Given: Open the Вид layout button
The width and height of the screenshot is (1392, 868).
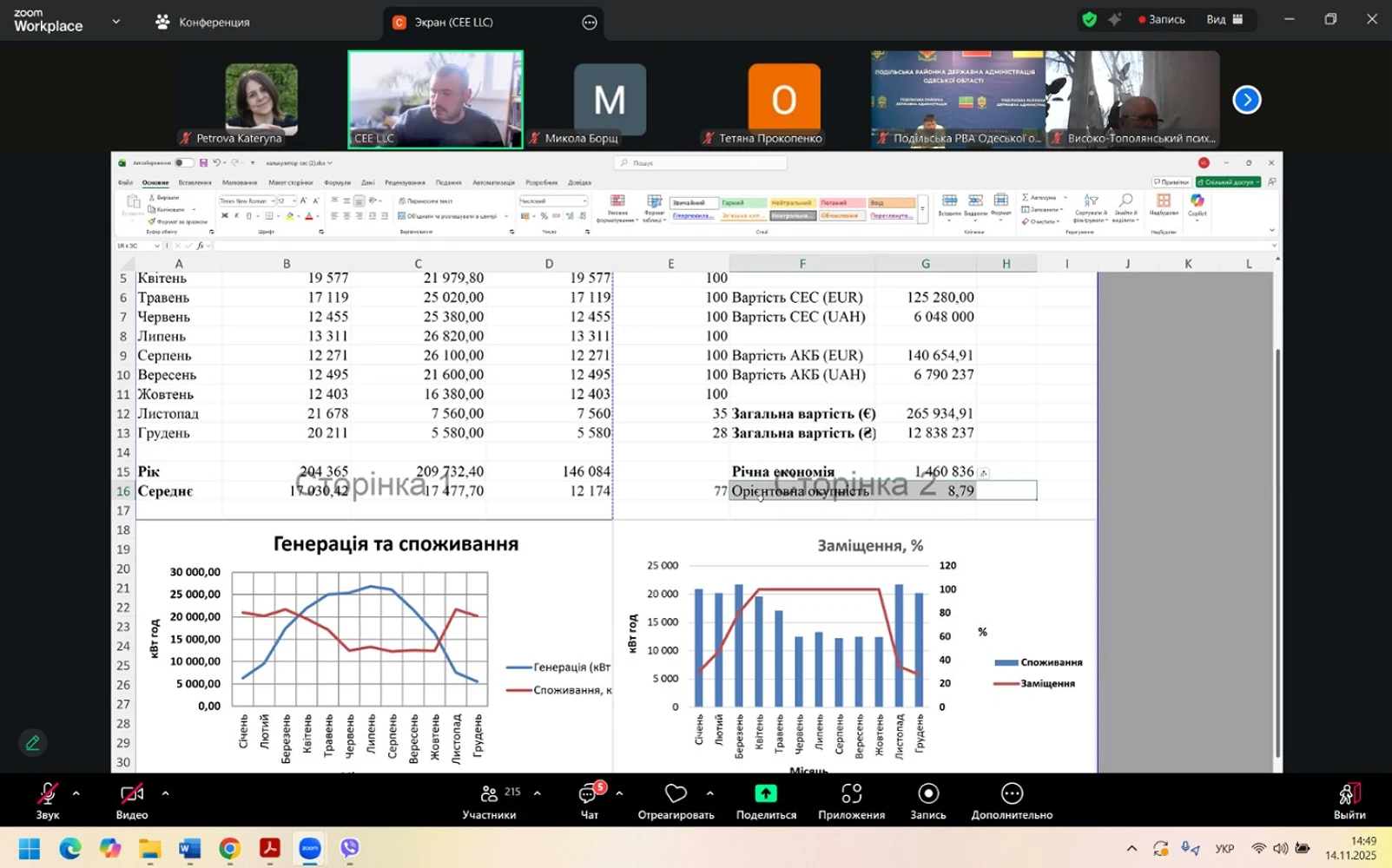Looking at the screenshot, I should pyautogui.click(x=1224, y=20).
